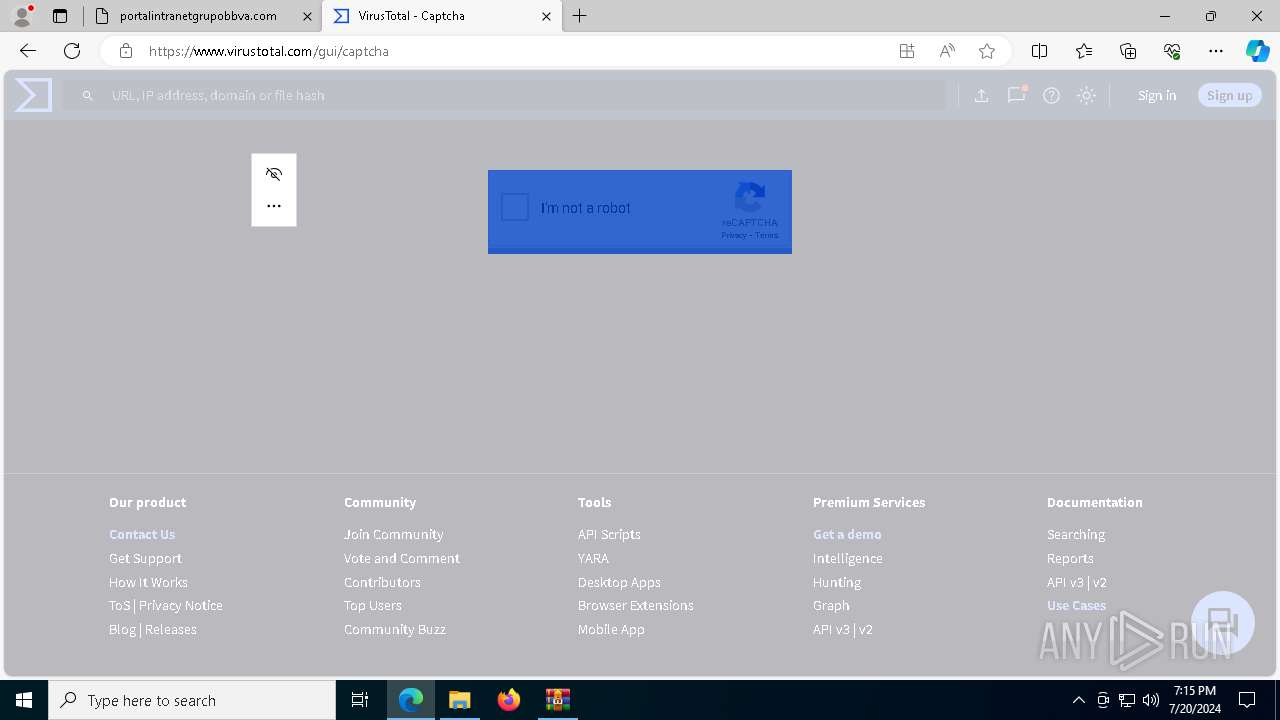Click the browser refresh icon

(x=72, y=51)
